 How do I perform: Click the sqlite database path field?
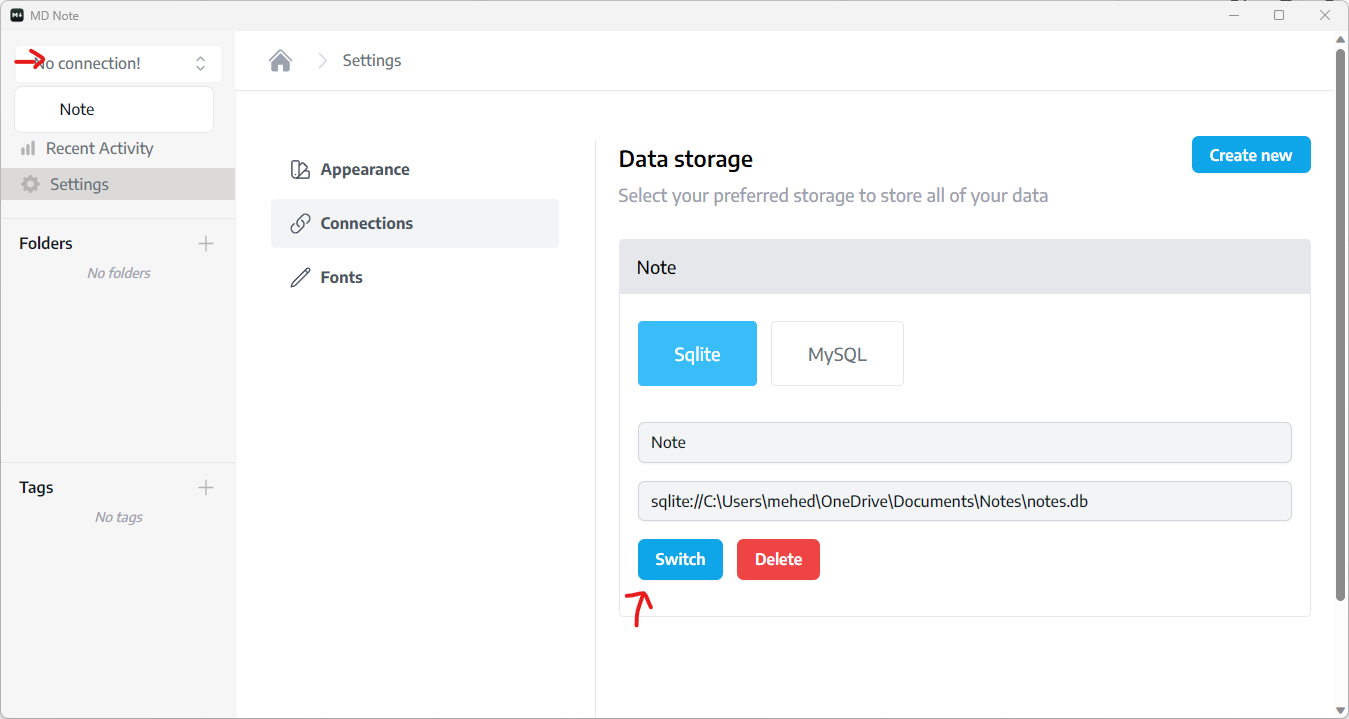964,501
